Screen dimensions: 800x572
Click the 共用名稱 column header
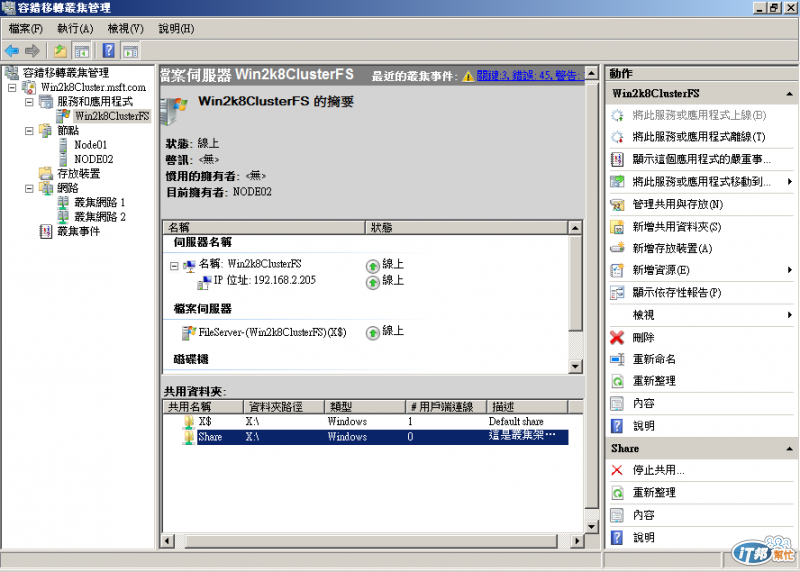tap(203, 407)
